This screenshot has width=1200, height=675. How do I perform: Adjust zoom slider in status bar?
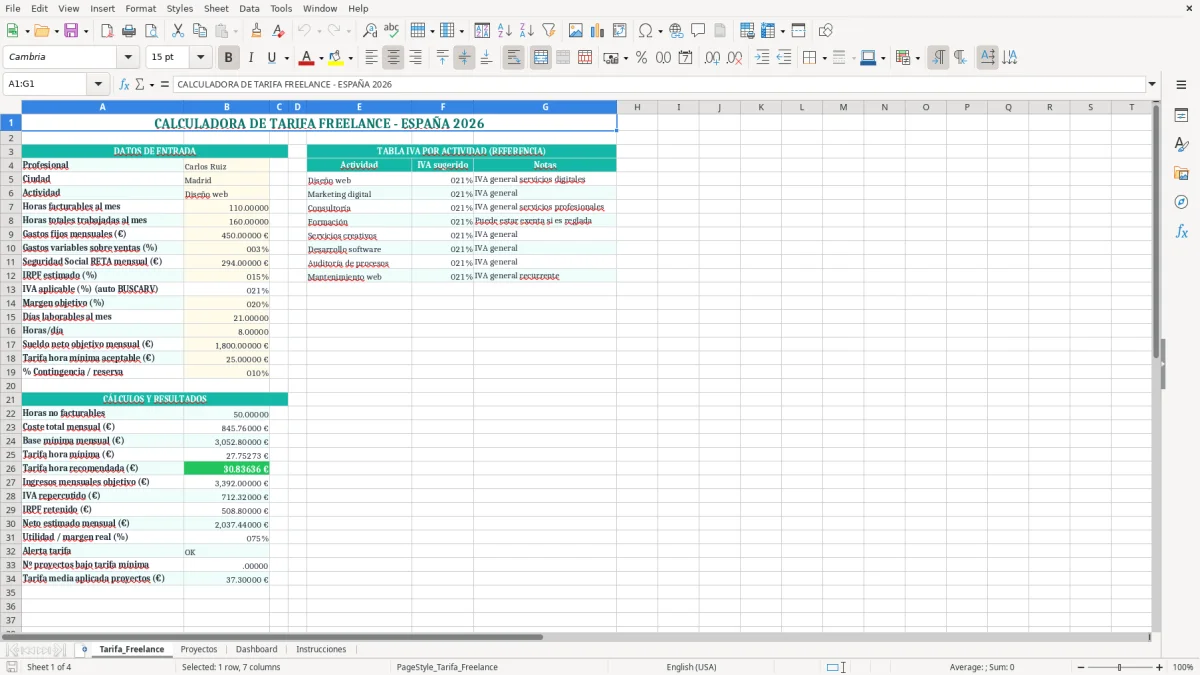pyautogui.click(x=1119, y=667)
